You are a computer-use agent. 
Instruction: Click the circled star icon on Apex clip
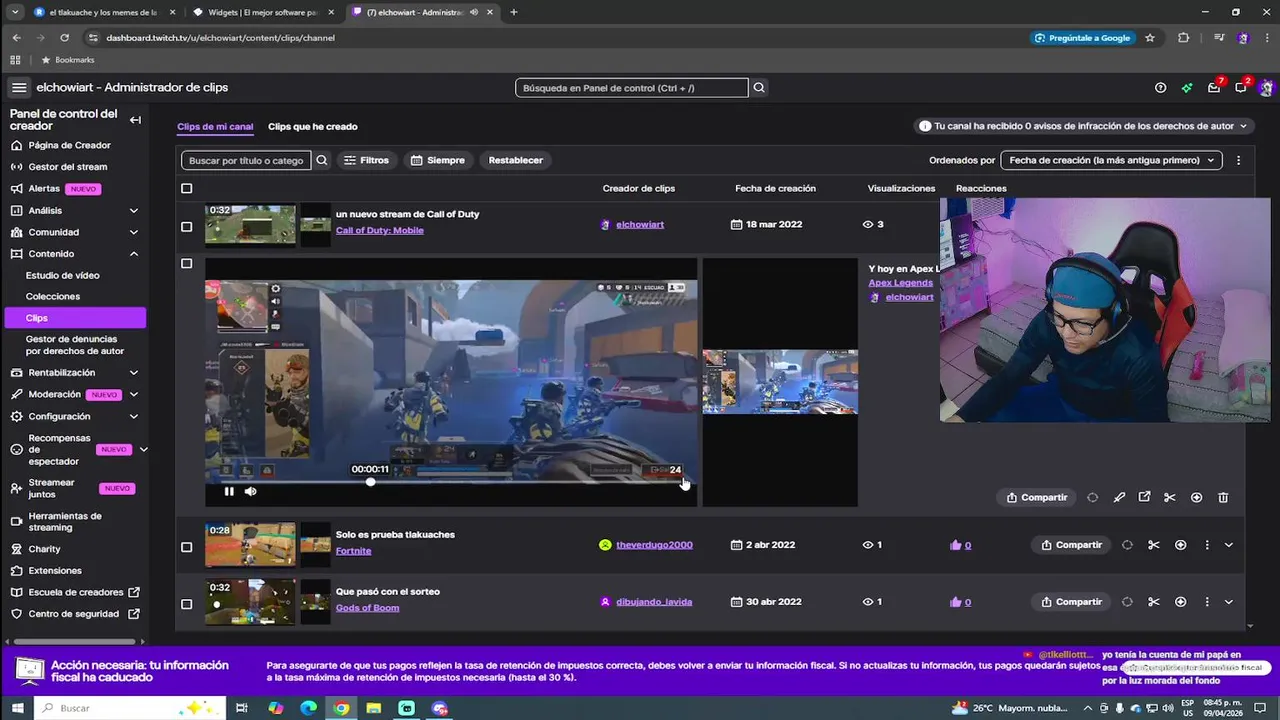1196,497
